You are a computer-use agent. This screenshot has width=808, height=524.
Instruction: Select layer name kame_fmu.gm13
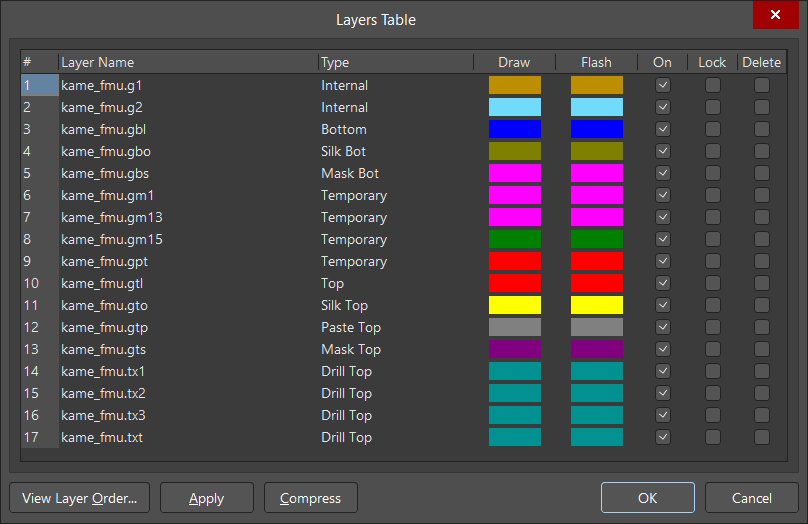pos(112,217)
